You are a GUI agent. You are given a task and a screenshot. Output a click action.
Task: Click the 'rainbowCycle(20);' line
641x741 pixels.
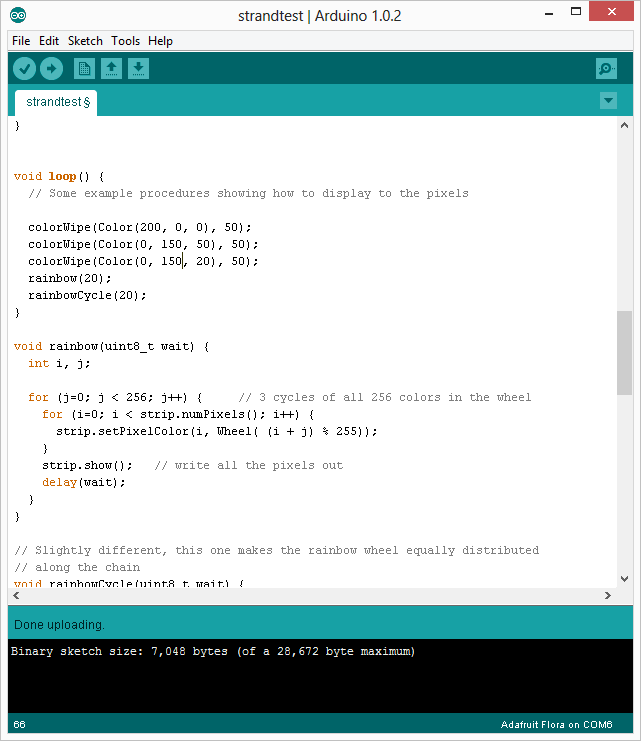87,295
